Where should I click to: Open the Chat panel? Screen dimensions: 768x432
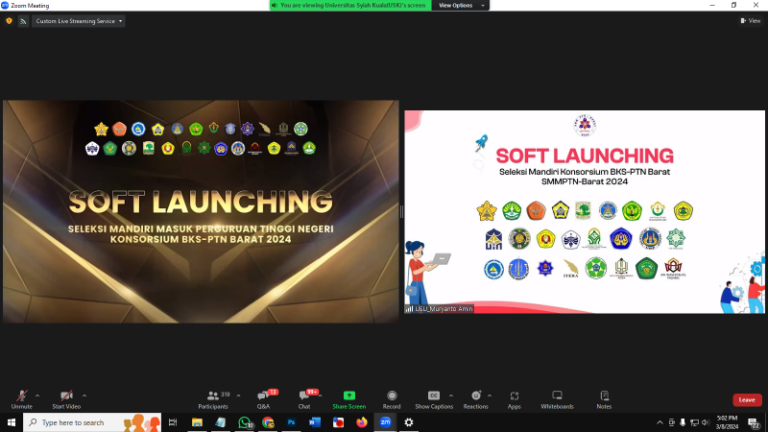305,399
